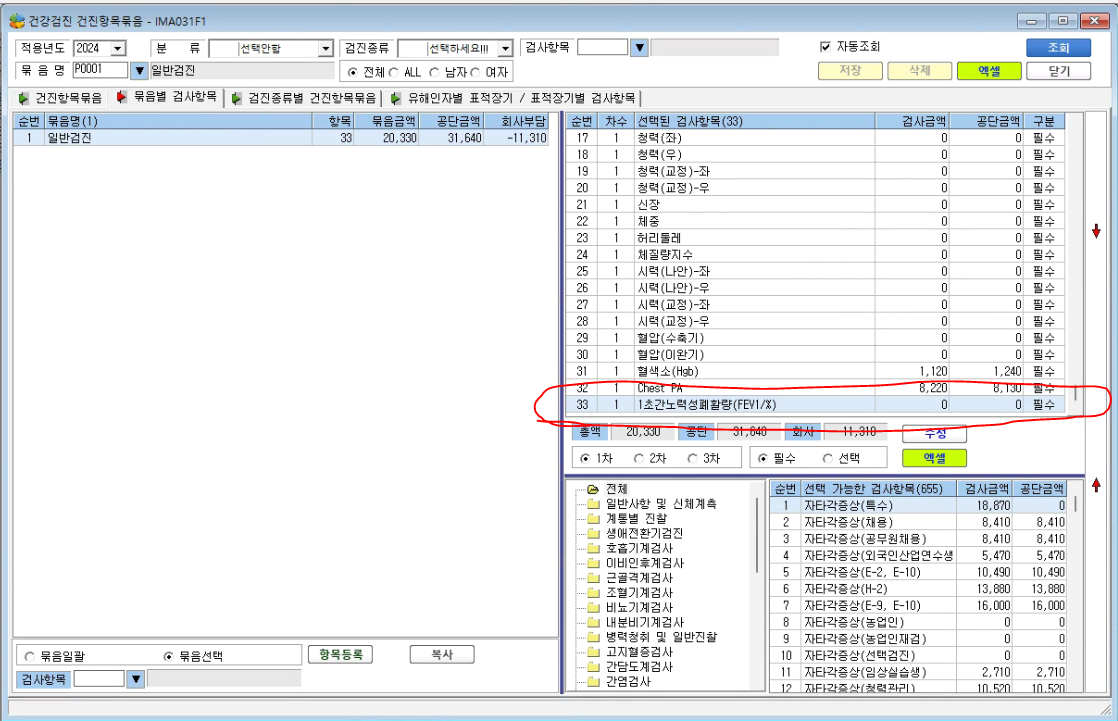Image resolution: width=1118 pixels, height=721 pixels.
Task: Click the lookup arrow beside 묶음명 P0001
Action: click(139, 71)
